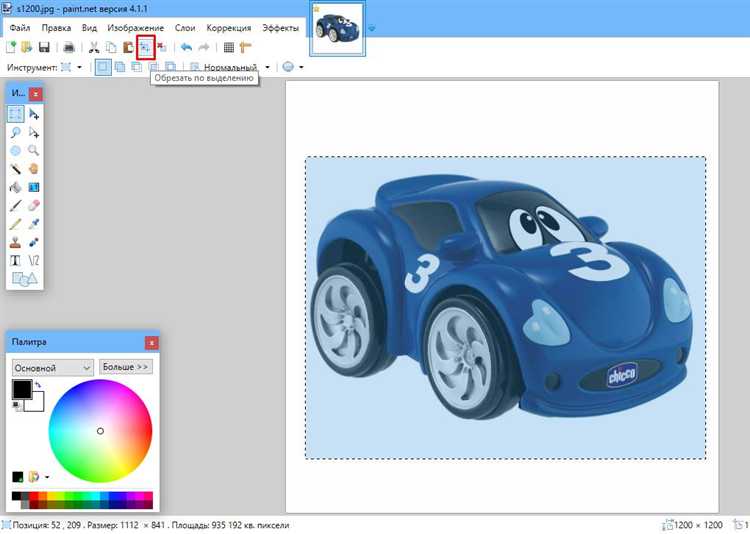Select the Paint Bucket tool

[x=16, y=187]
